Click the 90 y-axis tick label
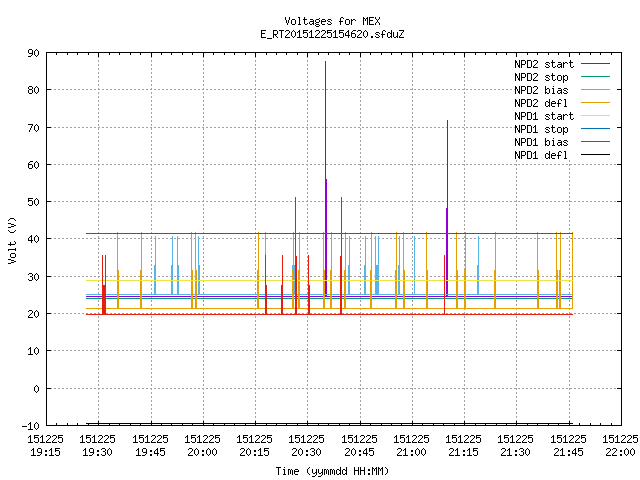The height and width of the screenshot is (480, 640). click(x=33, y=53)
